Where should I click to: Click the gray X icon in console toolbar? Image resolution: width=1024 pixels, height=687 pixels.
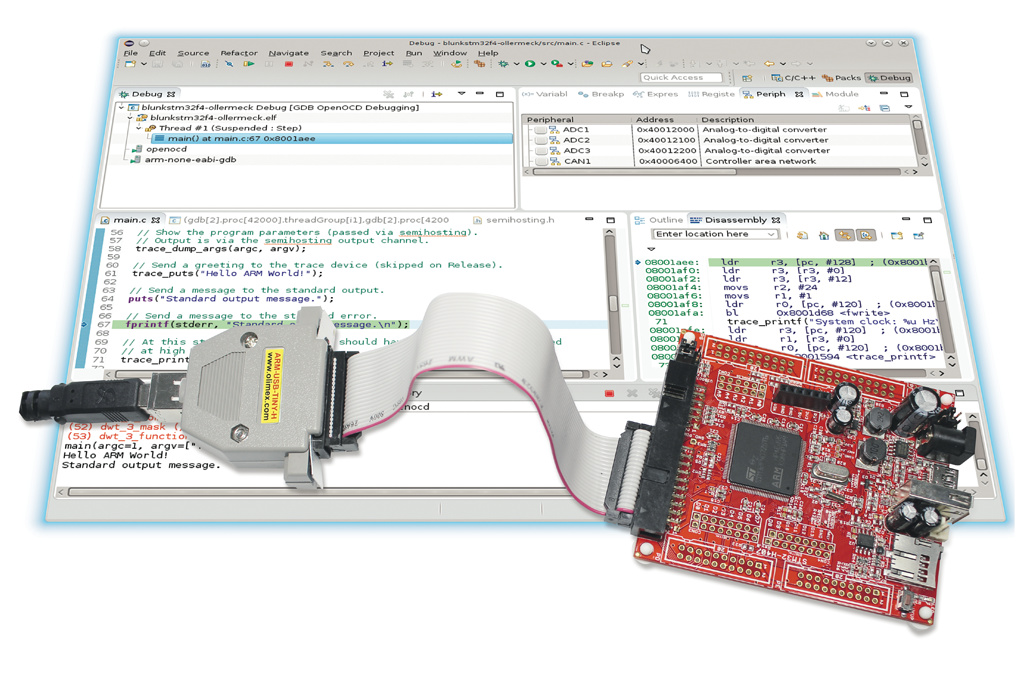632,393
